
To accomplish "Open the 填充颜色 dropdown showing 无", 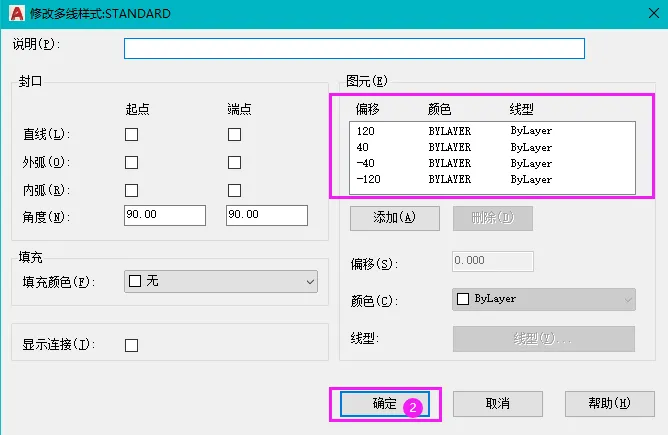I will (x=221, y=281).
